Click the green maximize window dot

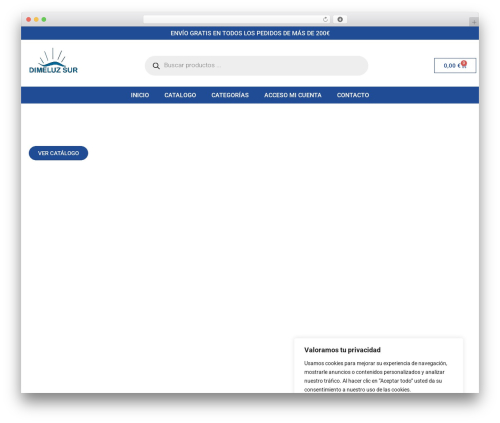[x=44, y=20]
